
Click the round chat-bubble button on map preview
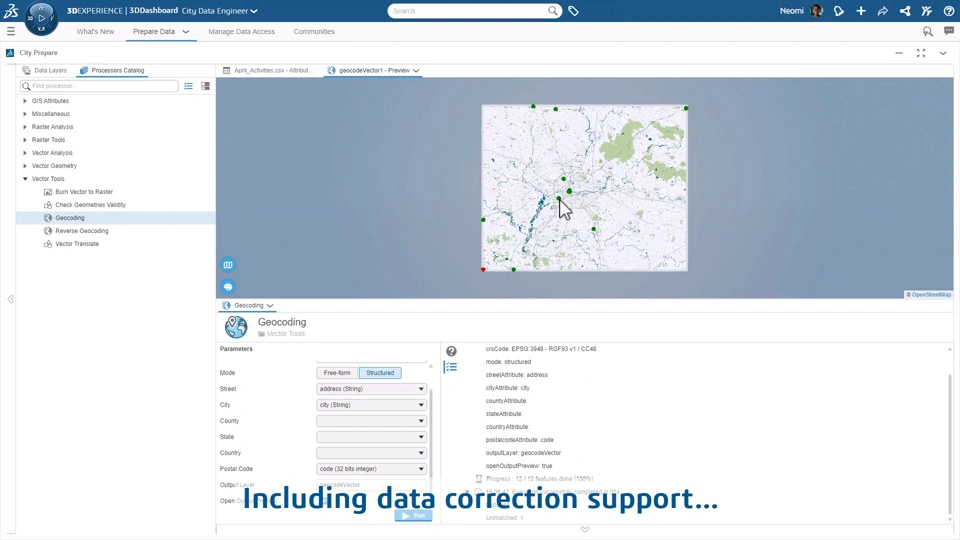[x=228, y=287]
